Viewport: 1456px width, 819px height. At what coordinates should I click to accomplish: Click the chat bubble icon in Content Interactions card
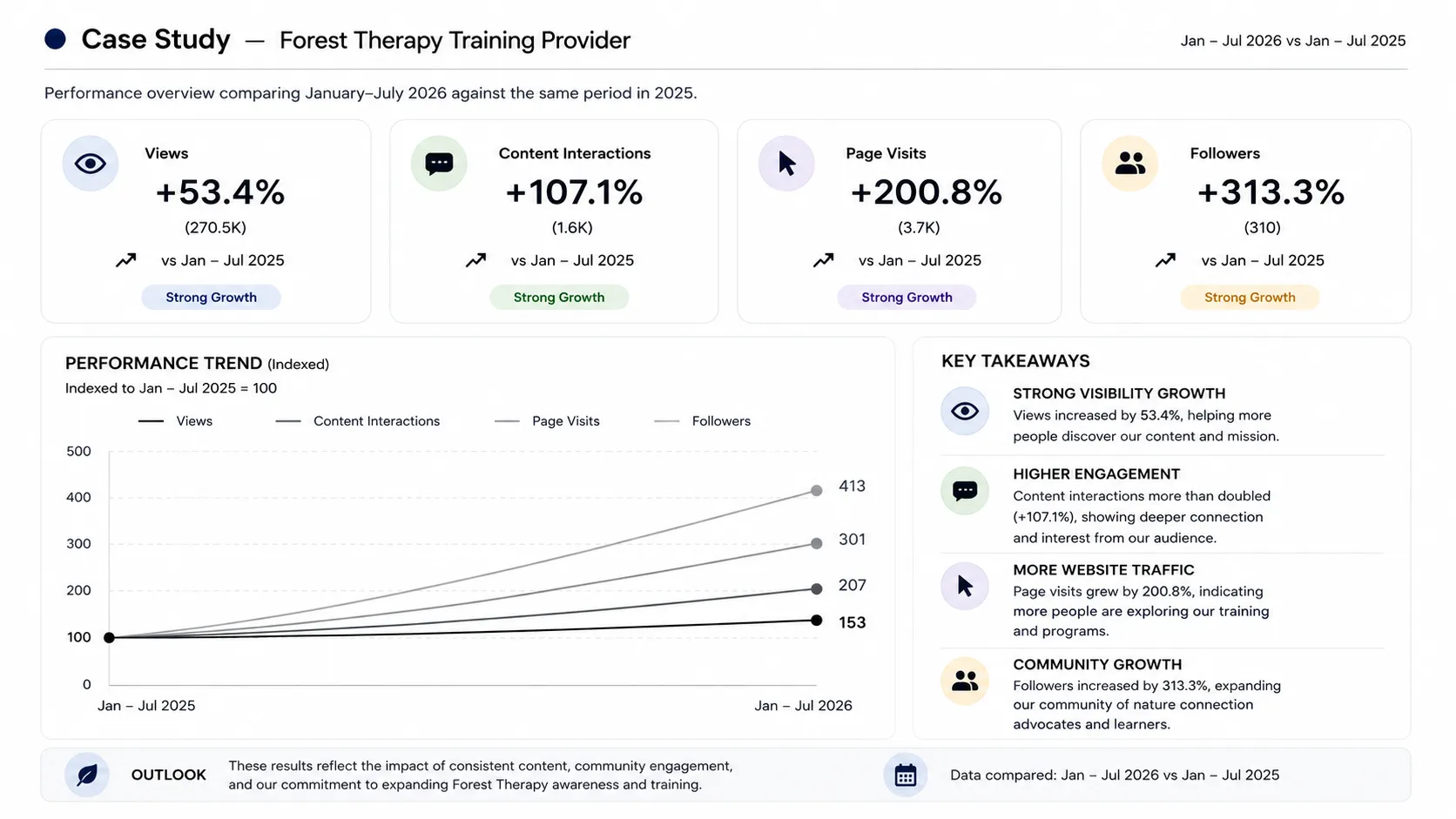point(439,164)
